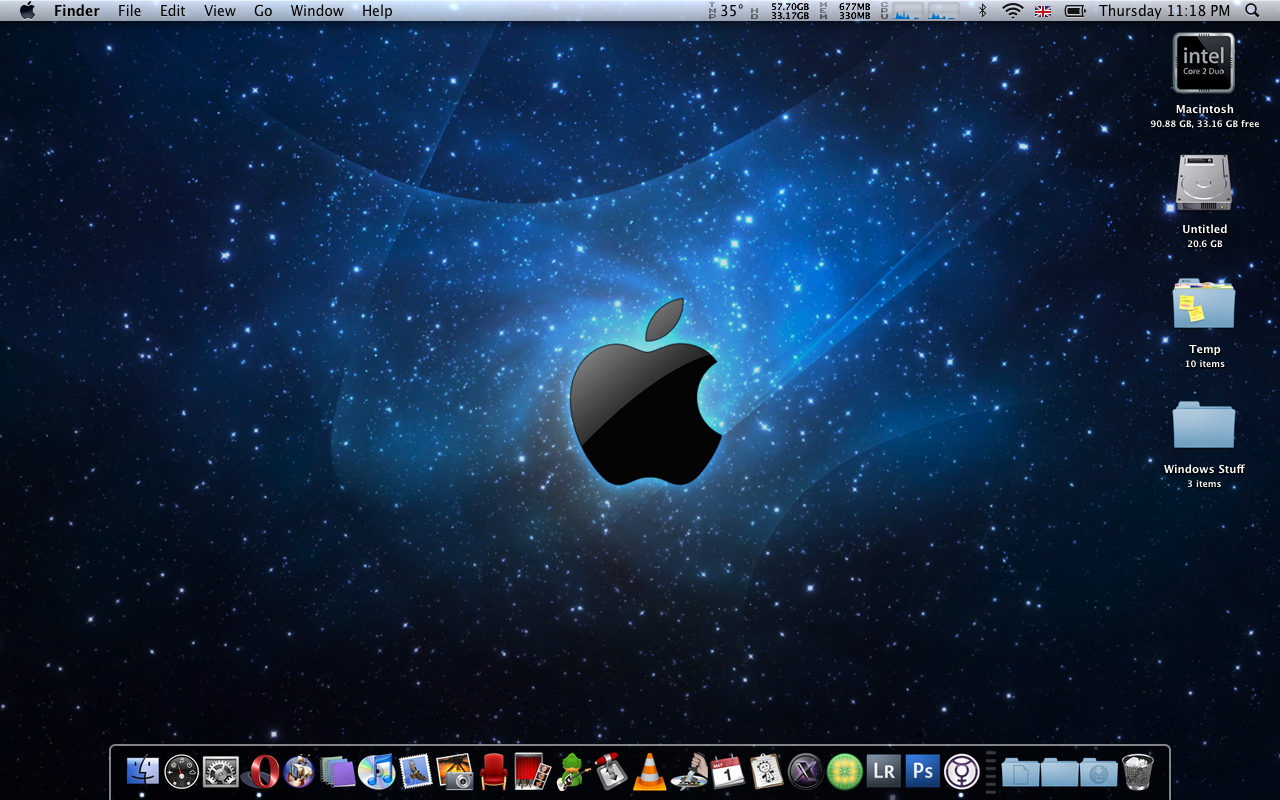This screenshot has width=1280, height=800.
Task: Launch Transmission from the Dock
Action: click(x=611, y=771)
